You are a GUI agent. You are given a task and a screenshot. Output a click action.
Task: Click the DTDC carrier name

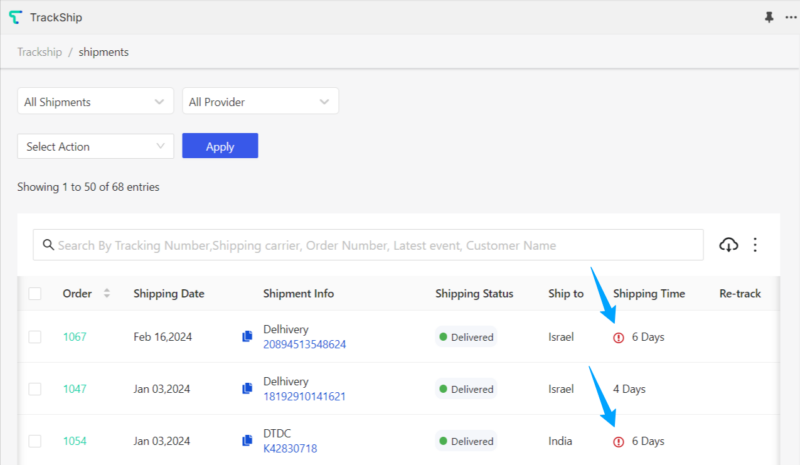tap(277, 433)
